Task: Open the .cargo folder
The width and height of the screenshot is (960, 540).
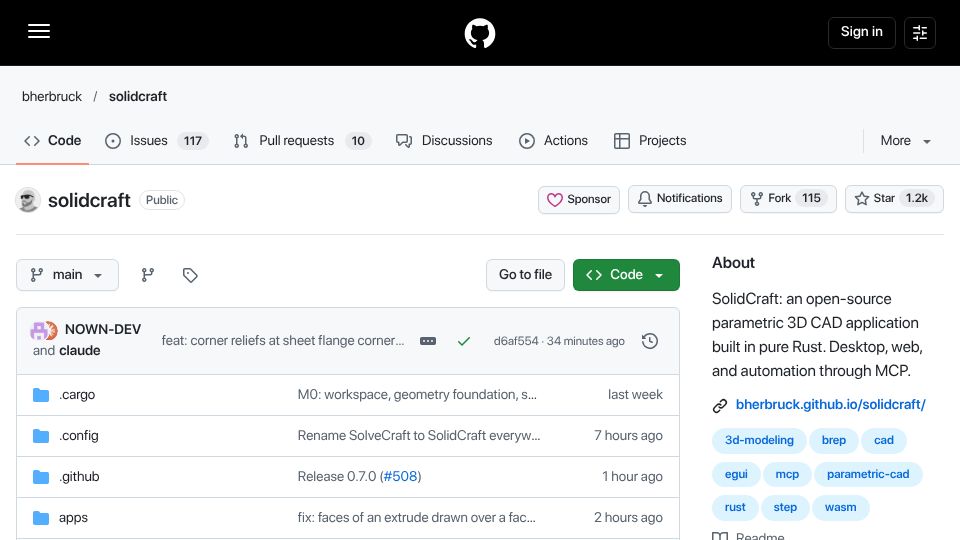Action: click(x=77, y=395)
